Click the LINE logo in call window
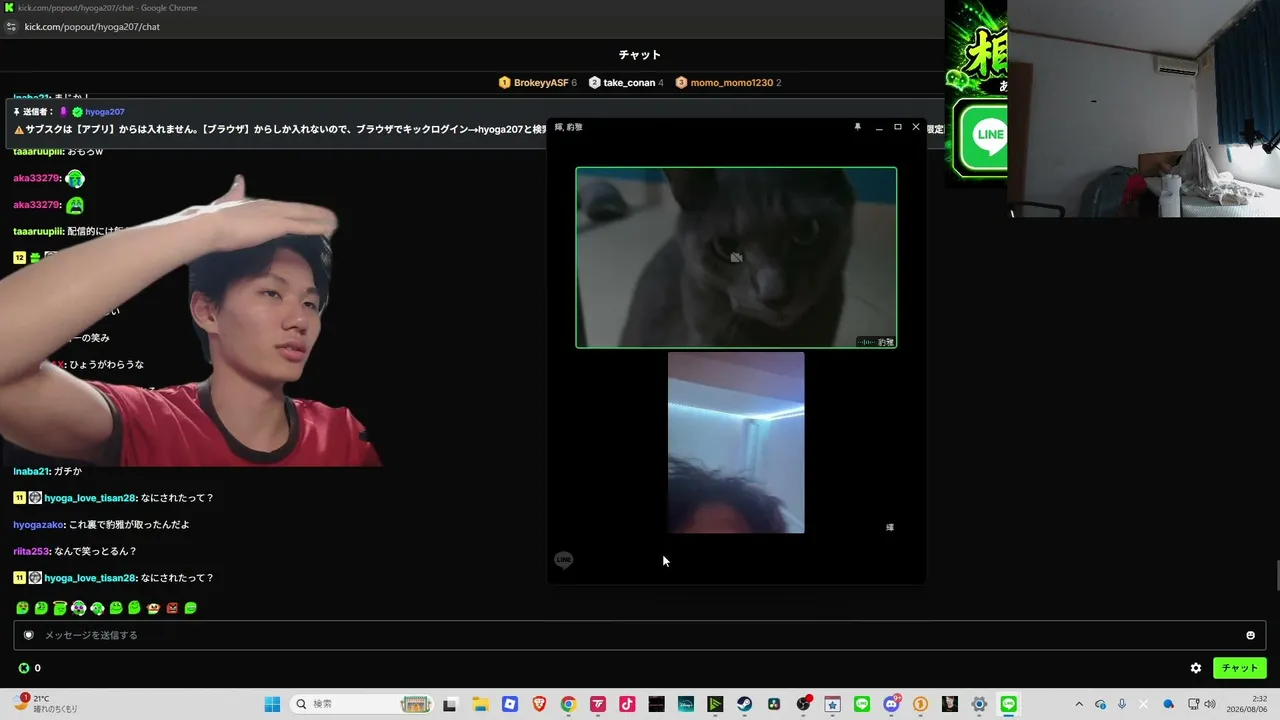The width and height of the screenshot is (1280, 720). coord(564,560)
